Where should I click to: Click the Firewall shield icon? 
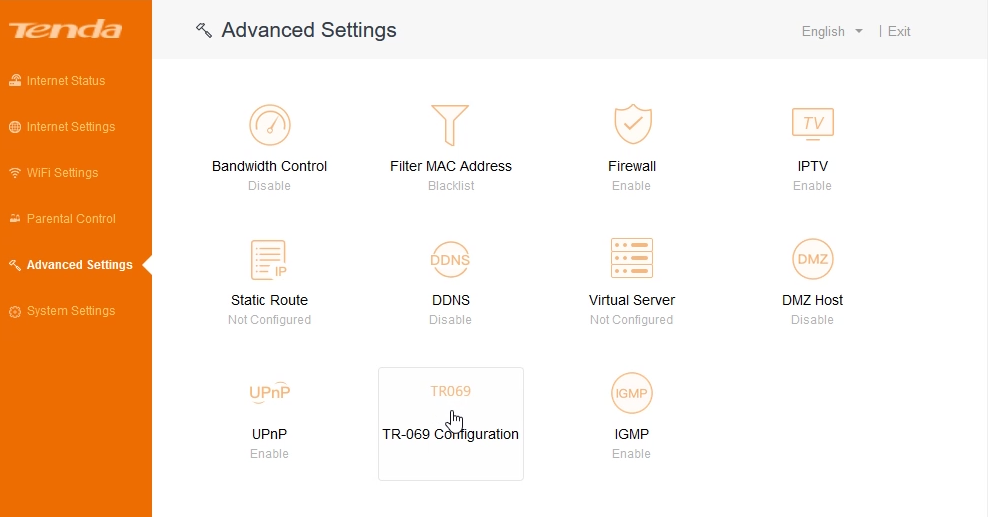click(633, 124)
